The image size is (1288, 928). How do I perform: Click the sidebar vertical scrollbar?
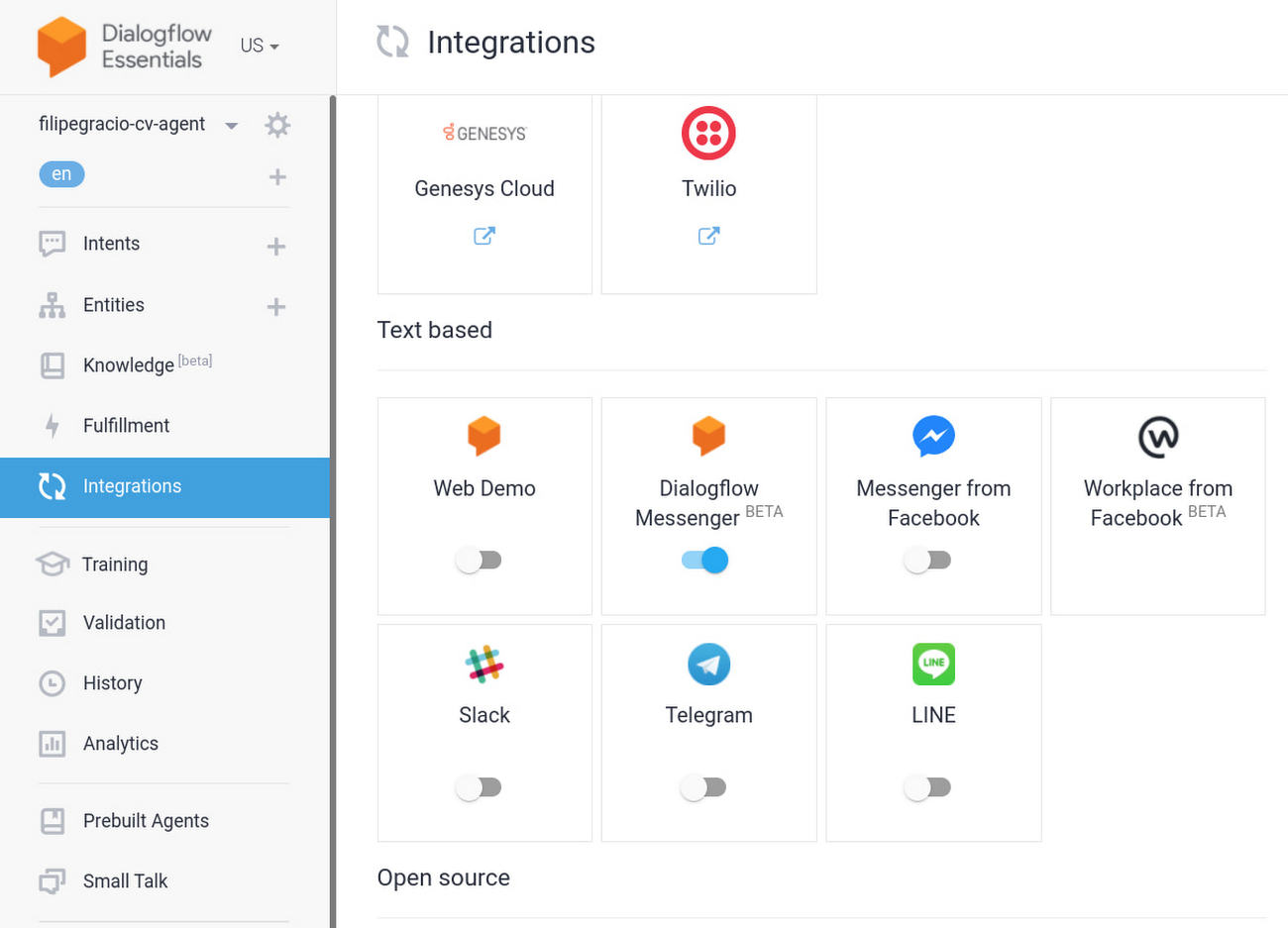[333, 511]
